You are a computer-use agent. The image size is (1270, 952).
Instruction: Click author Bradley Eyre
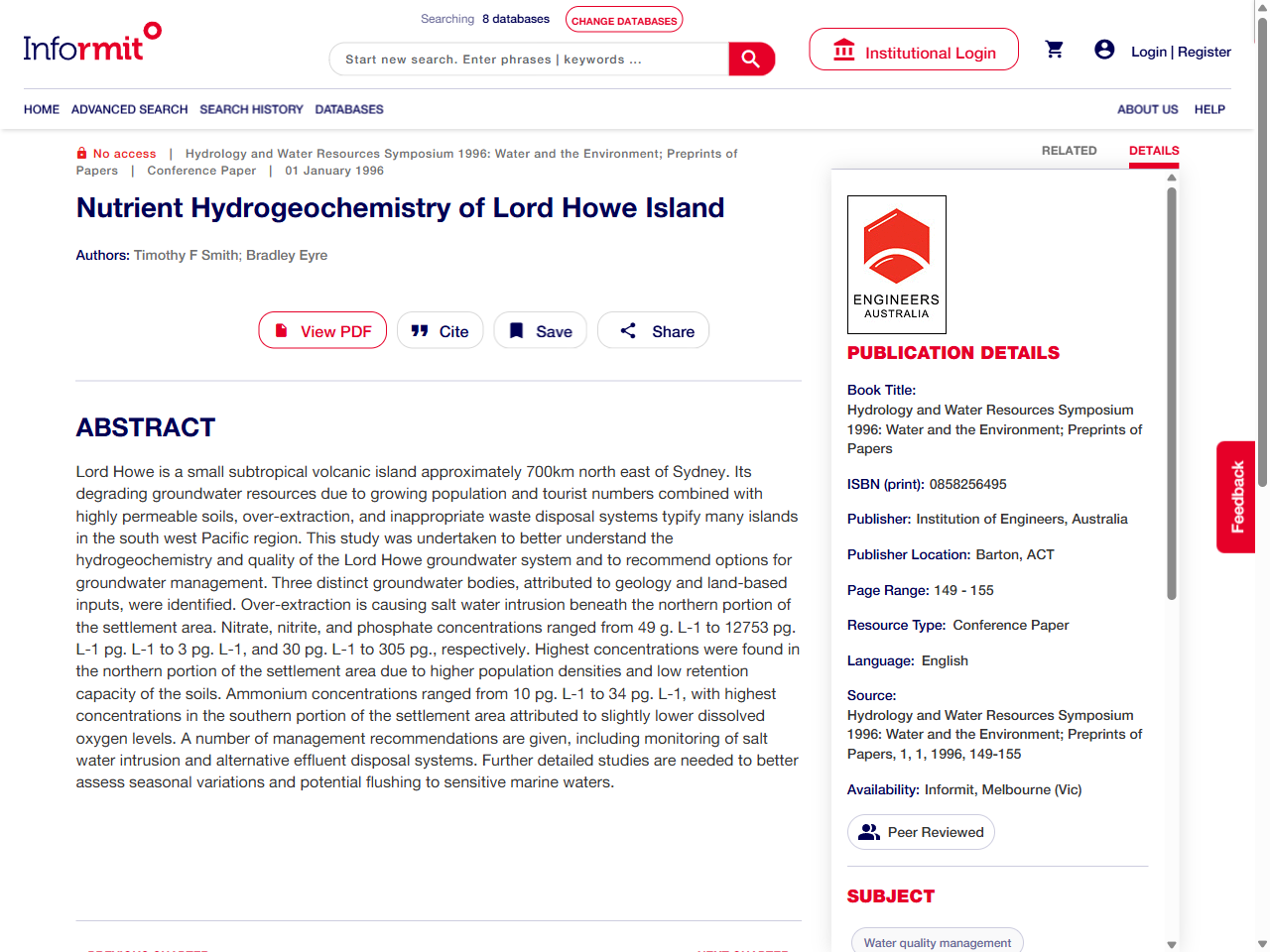point(287,255)
